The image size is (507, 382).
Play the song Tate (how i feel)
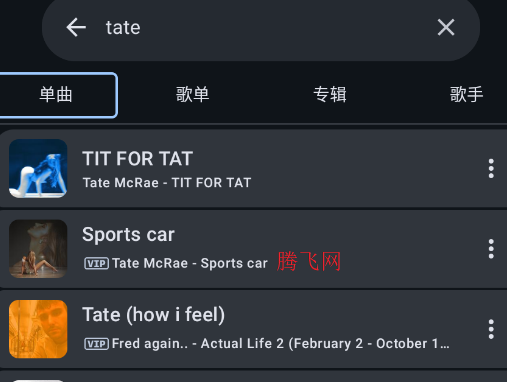(x=153, y=315)
